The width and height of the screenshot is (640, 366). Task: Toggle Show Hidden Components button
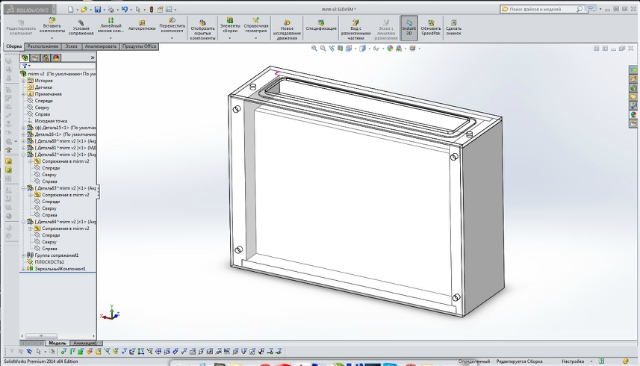point(202,29)
